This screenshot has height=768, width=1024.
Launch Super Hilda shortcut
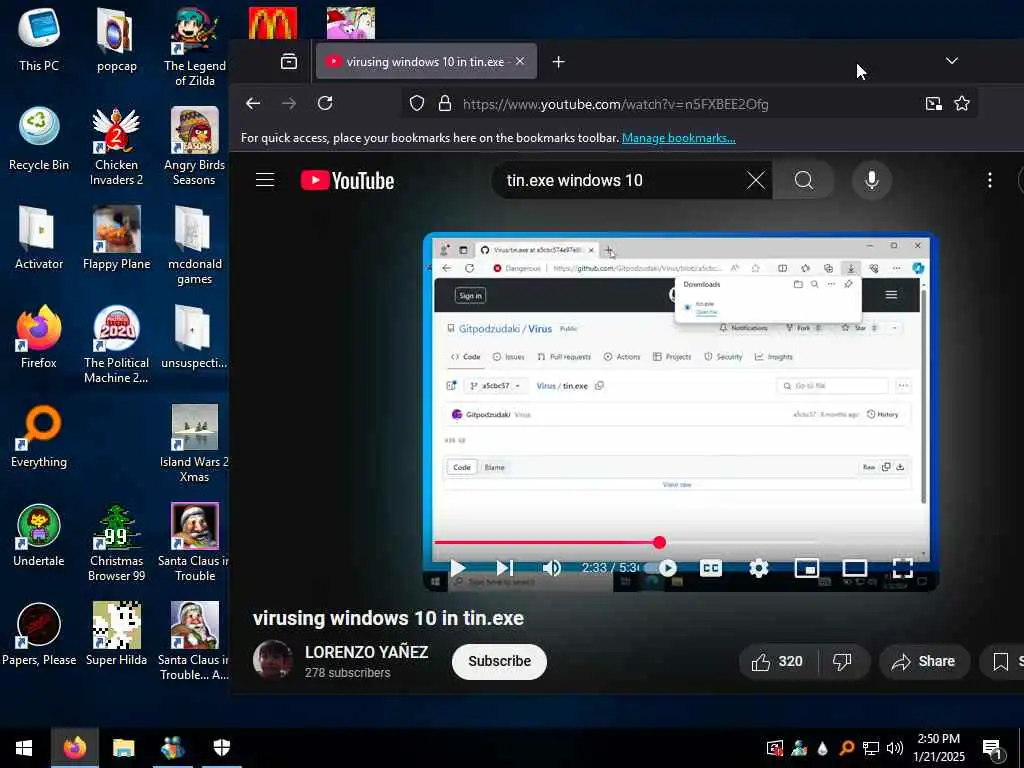pyautogui.click(x=116, y=635)
